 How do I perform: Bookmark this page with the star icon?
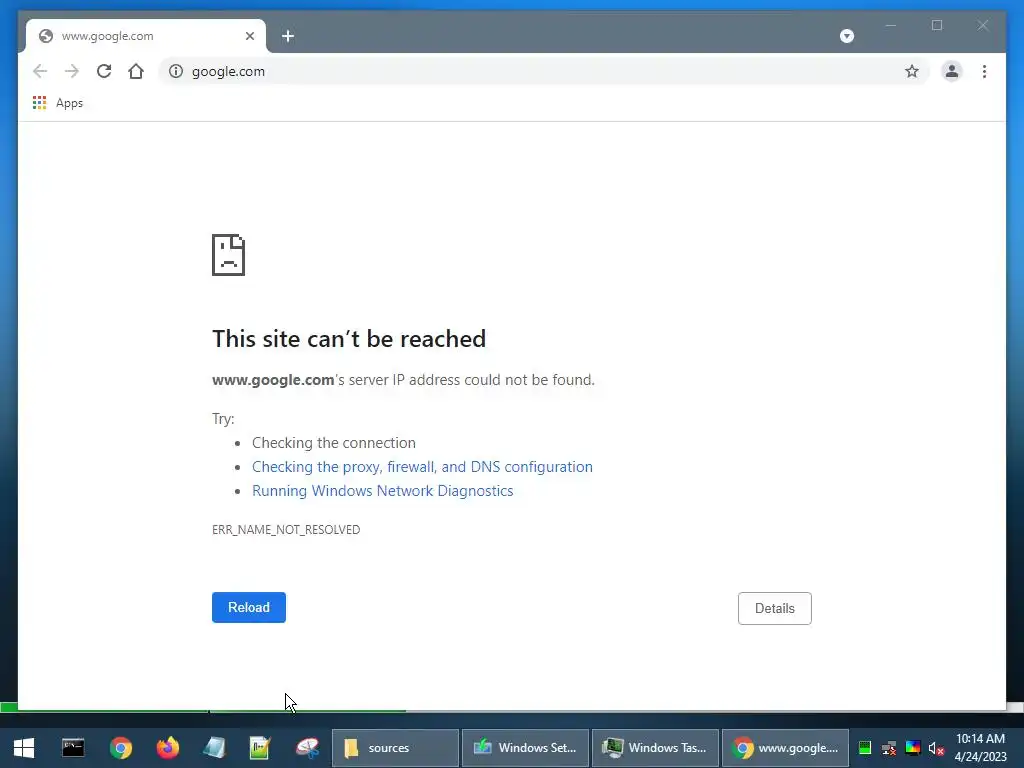pos(912,71)
